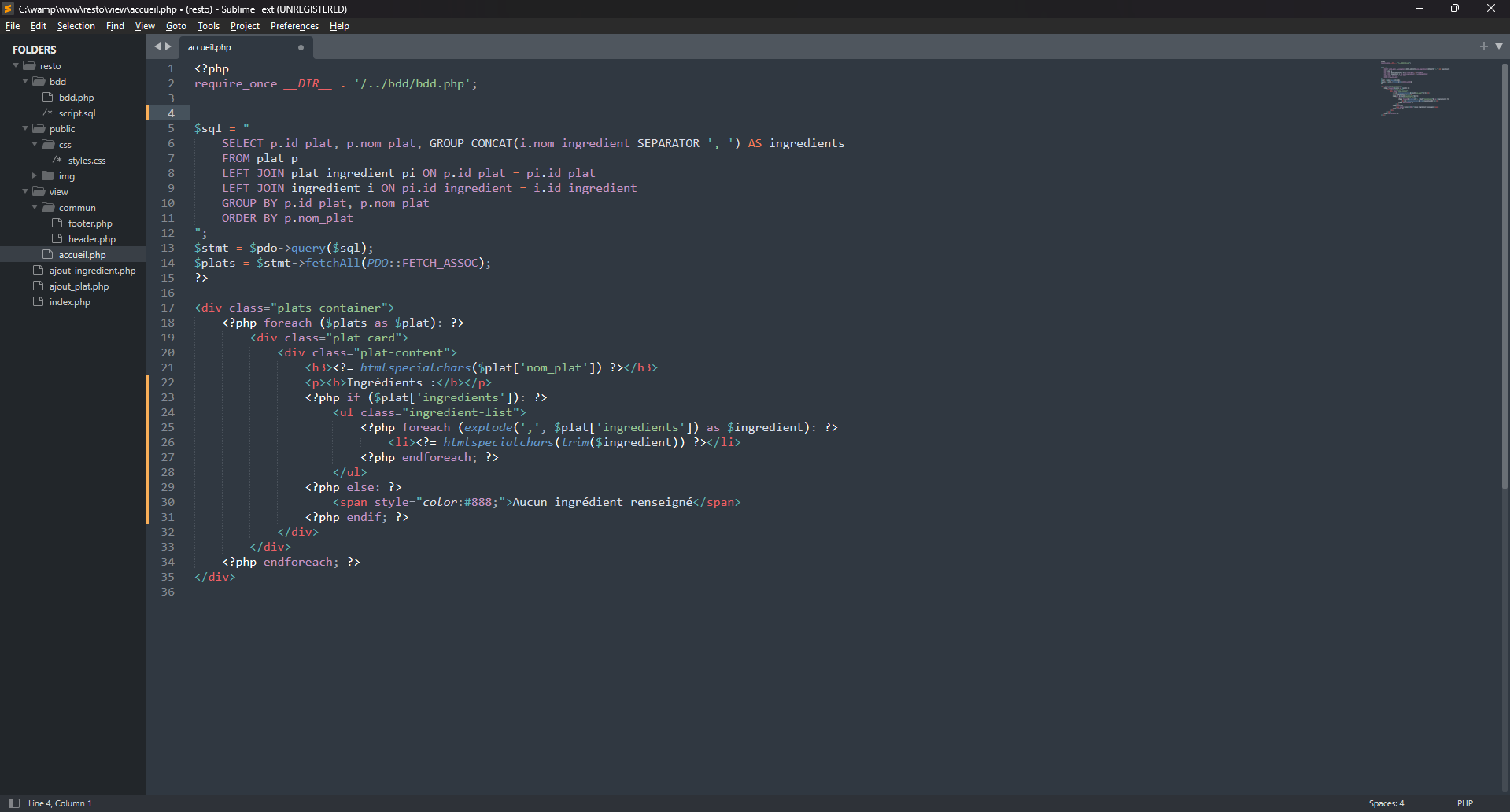Viewport: 1510px width, 812px height.
Task: Change syntax via PHP status label
Action: [1464, 803]
